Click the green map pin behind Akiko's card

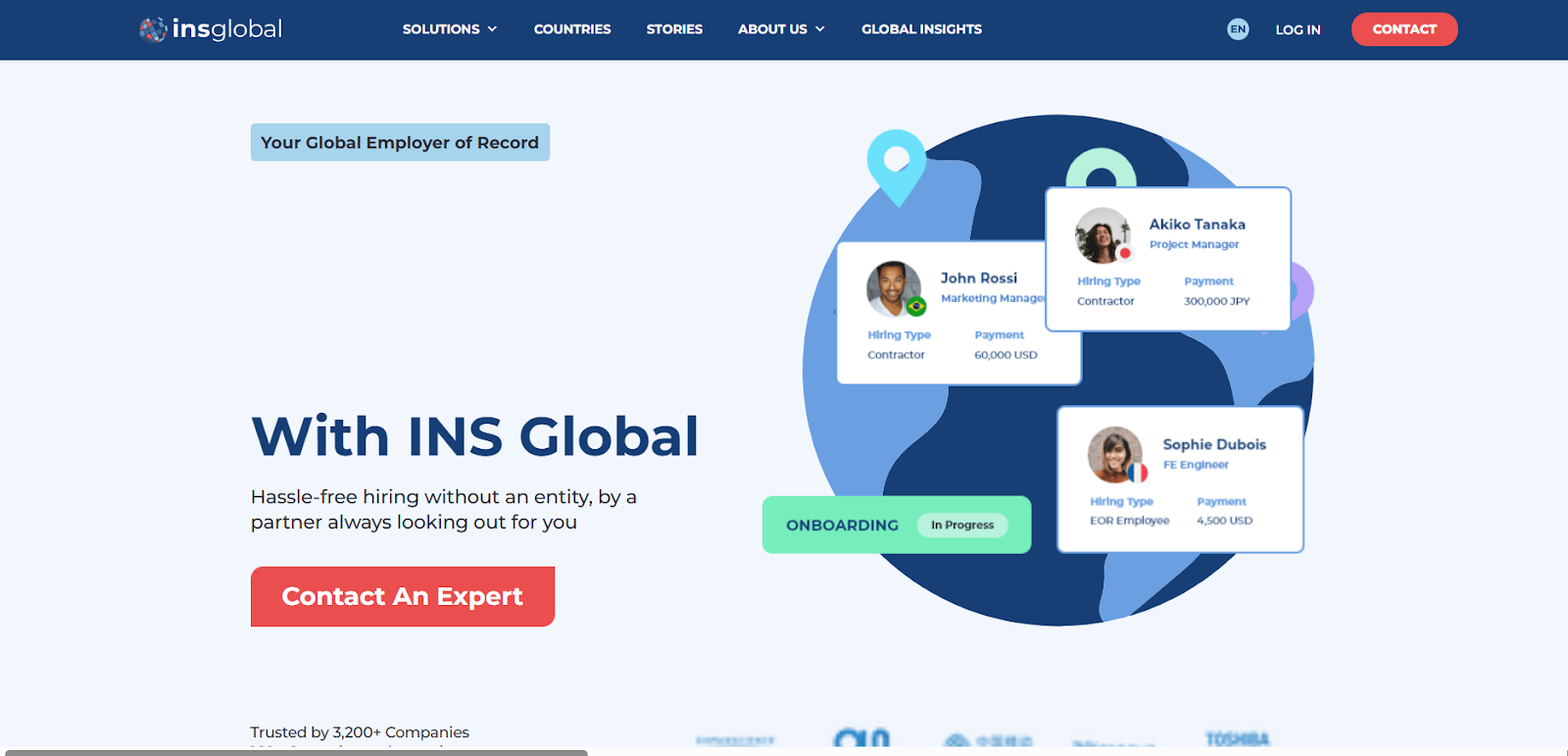pyautogui.click(x=1102, y=169)
